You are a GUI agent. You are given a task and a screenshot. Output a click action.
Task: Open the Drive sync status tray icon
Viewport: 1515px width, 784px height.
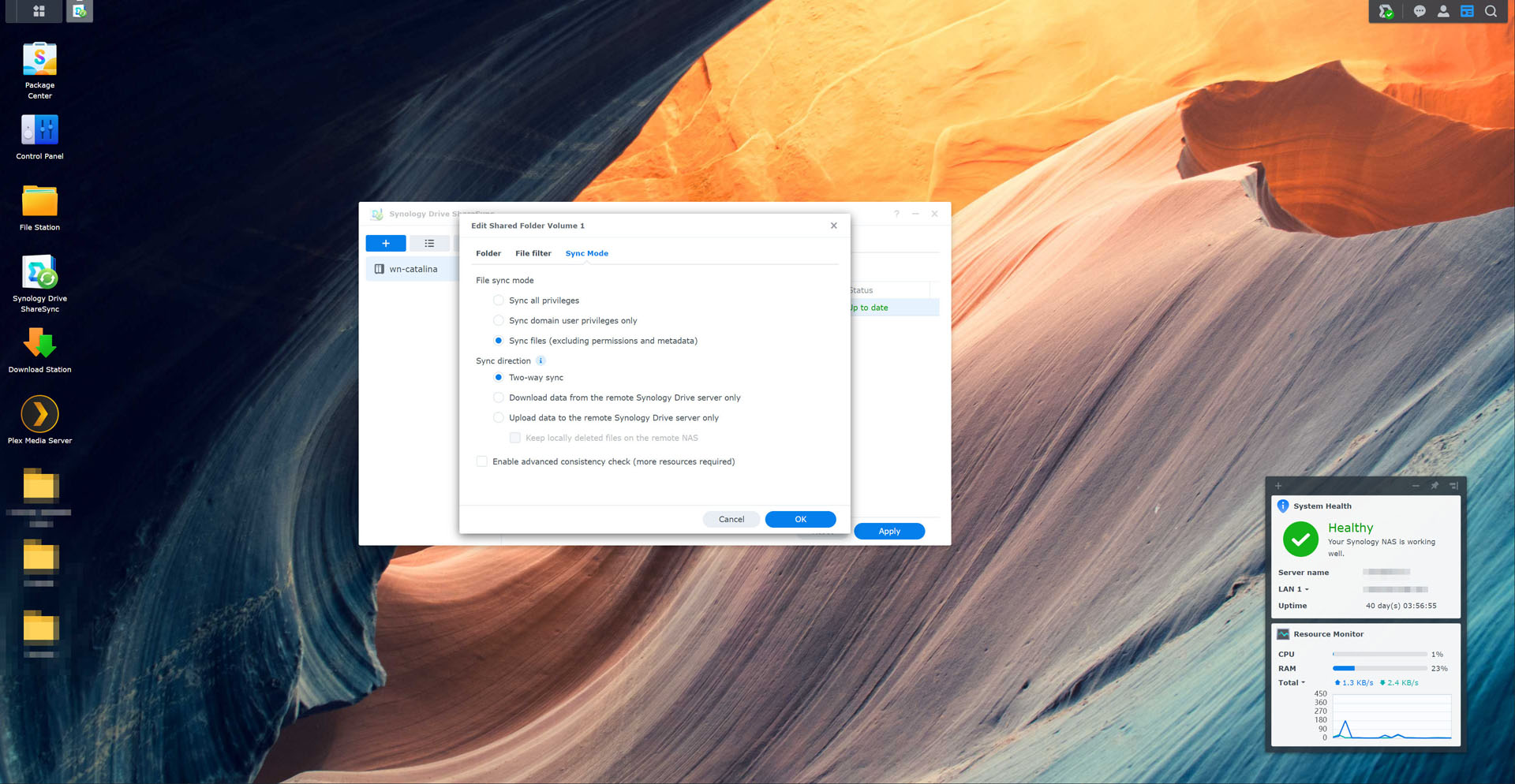[1386, 11]
